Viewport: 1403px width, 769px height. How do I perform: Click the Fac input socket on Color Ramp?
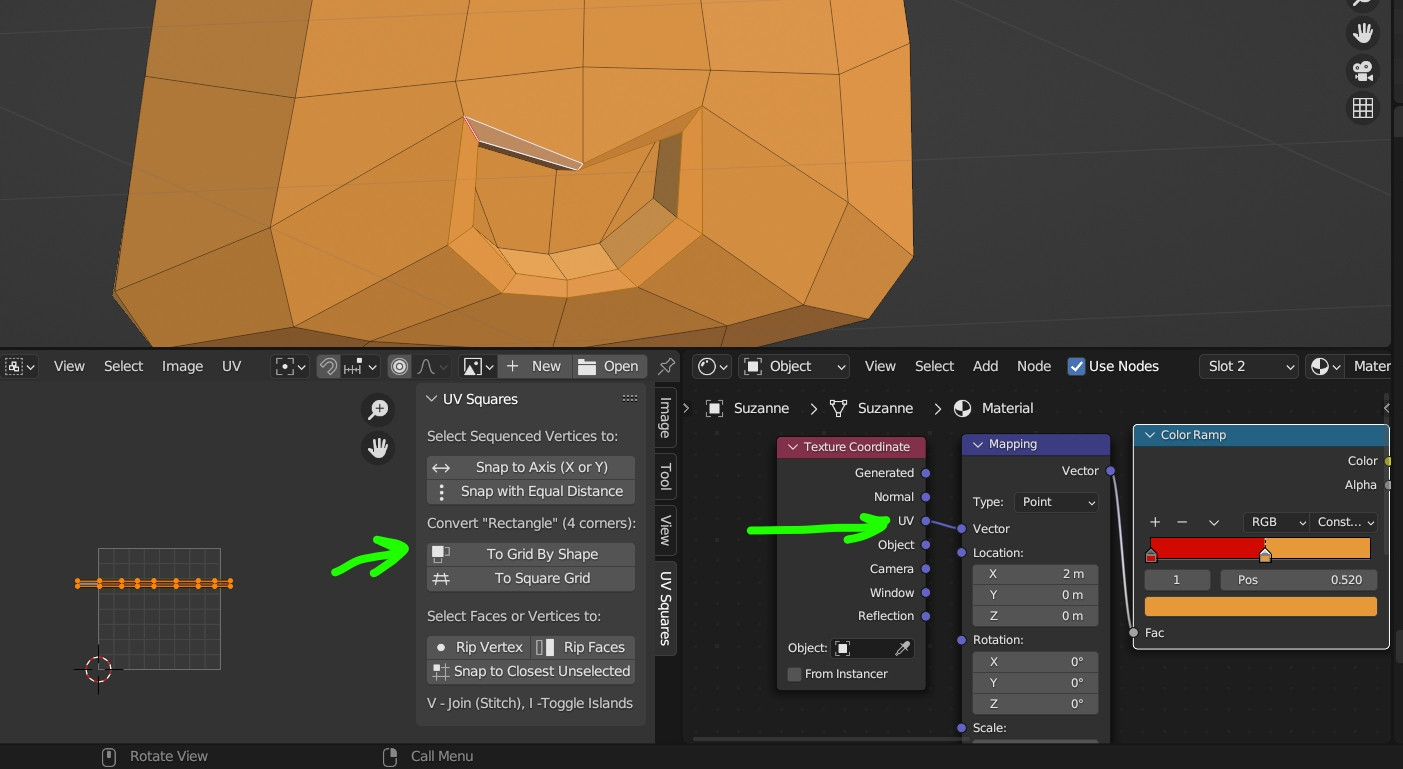coord(1133,632)
